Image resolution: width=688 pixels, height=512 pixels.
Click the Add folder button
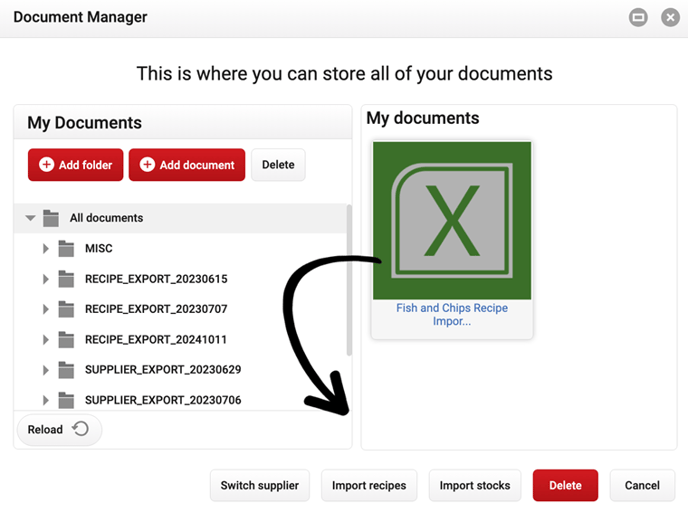(x=75, y=165)
